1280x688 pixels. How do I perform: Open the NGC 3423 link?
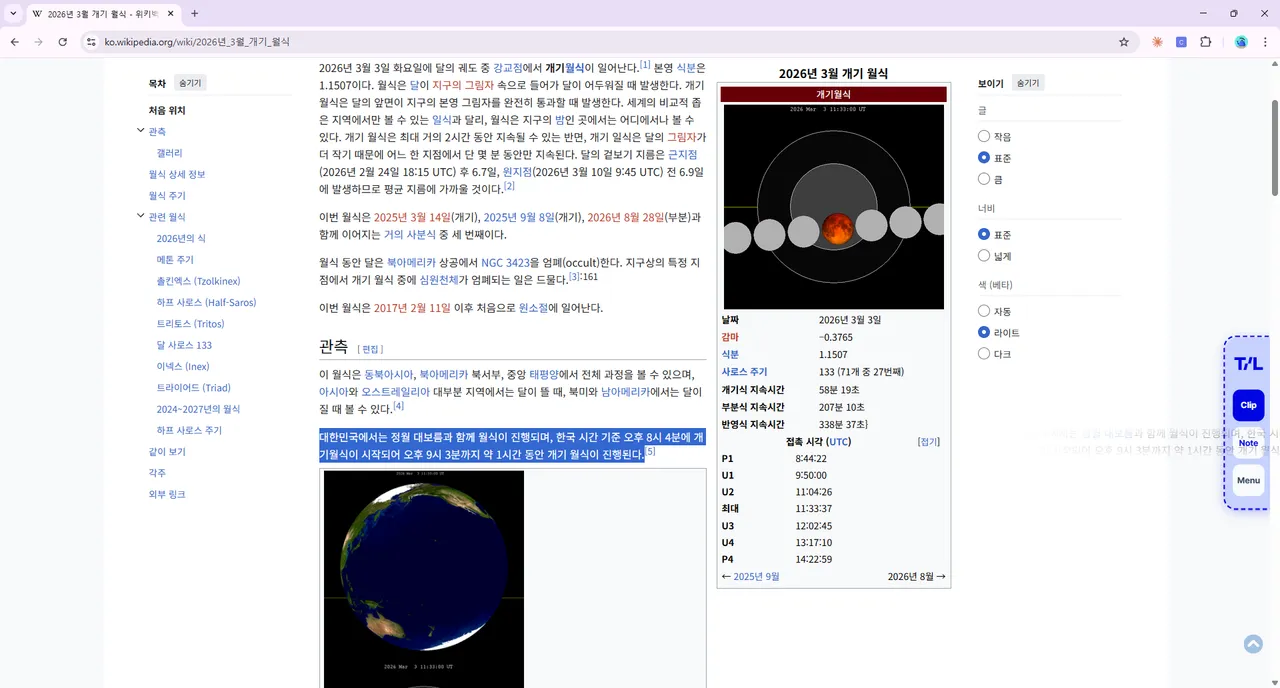point(505,263)
